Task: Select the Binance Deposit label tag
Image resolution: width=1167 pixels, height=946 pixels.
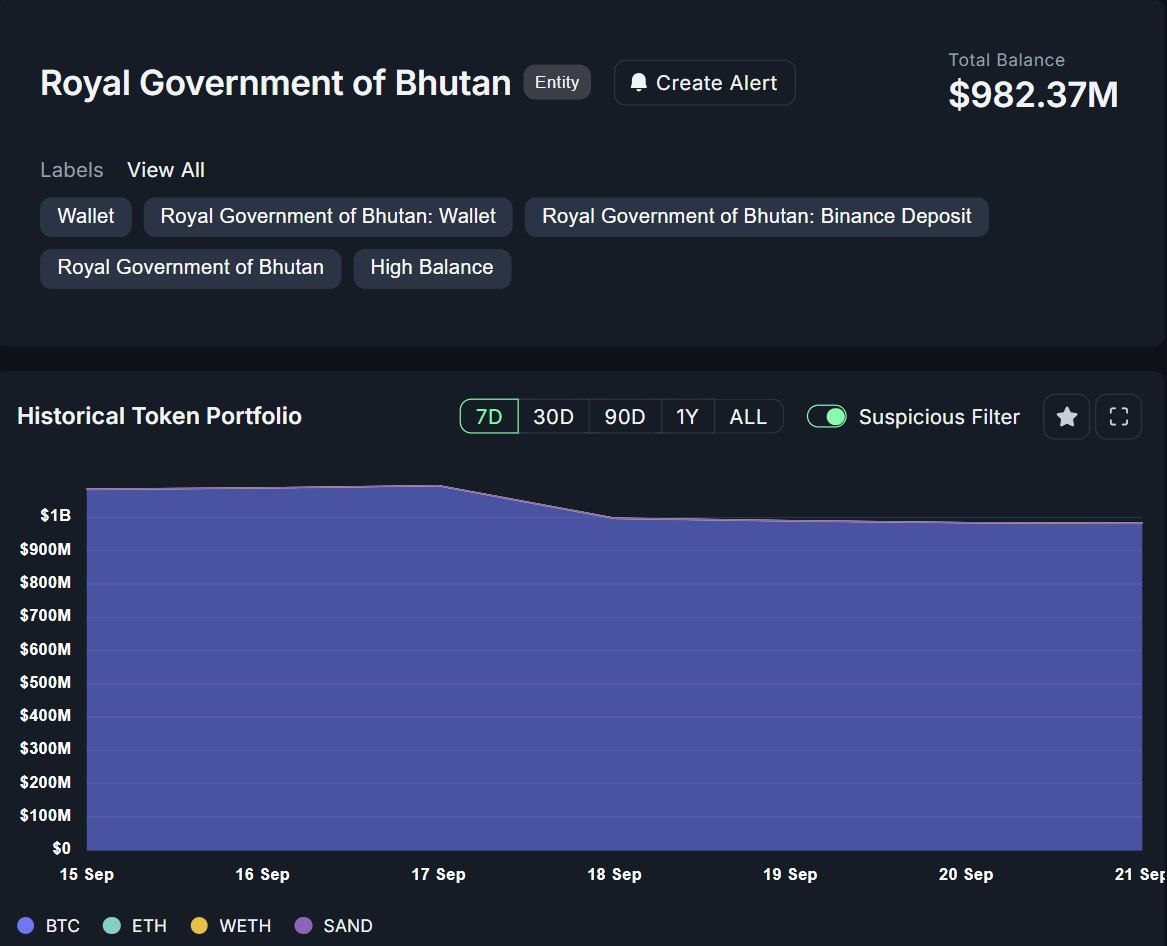Action: 756,216
